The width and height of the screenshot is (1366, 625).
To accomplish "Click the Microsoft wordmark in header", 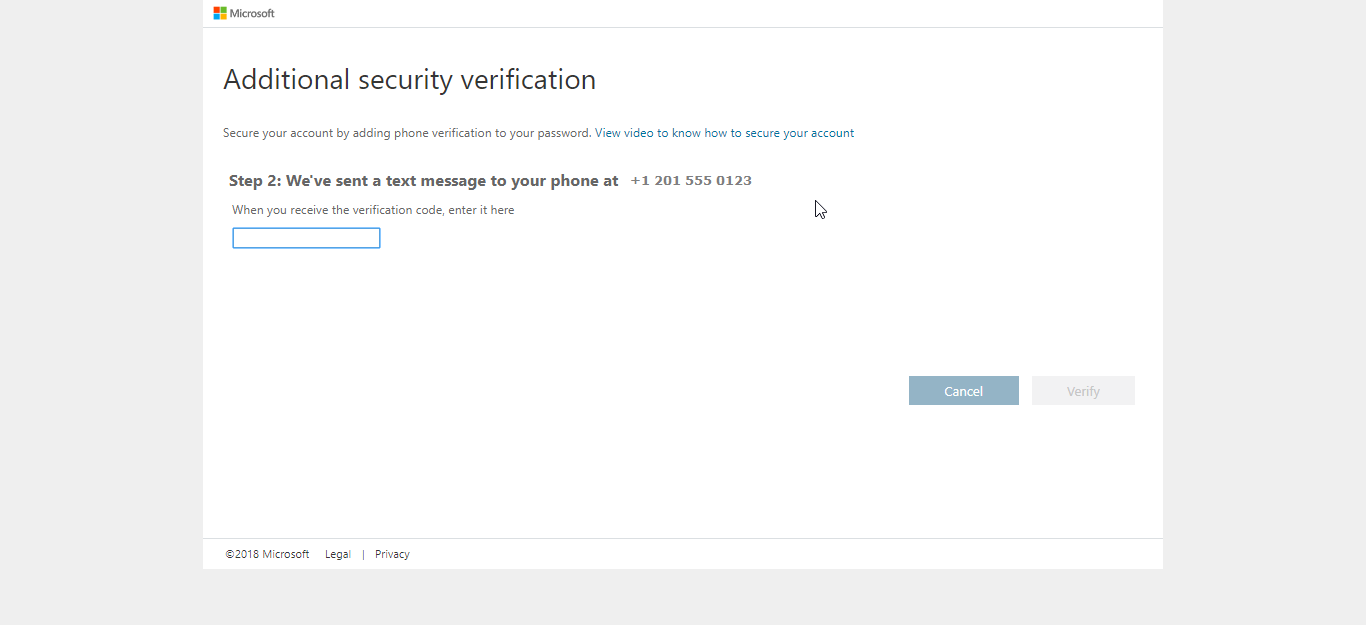I will pyautogui.click(x=252, y=13).
